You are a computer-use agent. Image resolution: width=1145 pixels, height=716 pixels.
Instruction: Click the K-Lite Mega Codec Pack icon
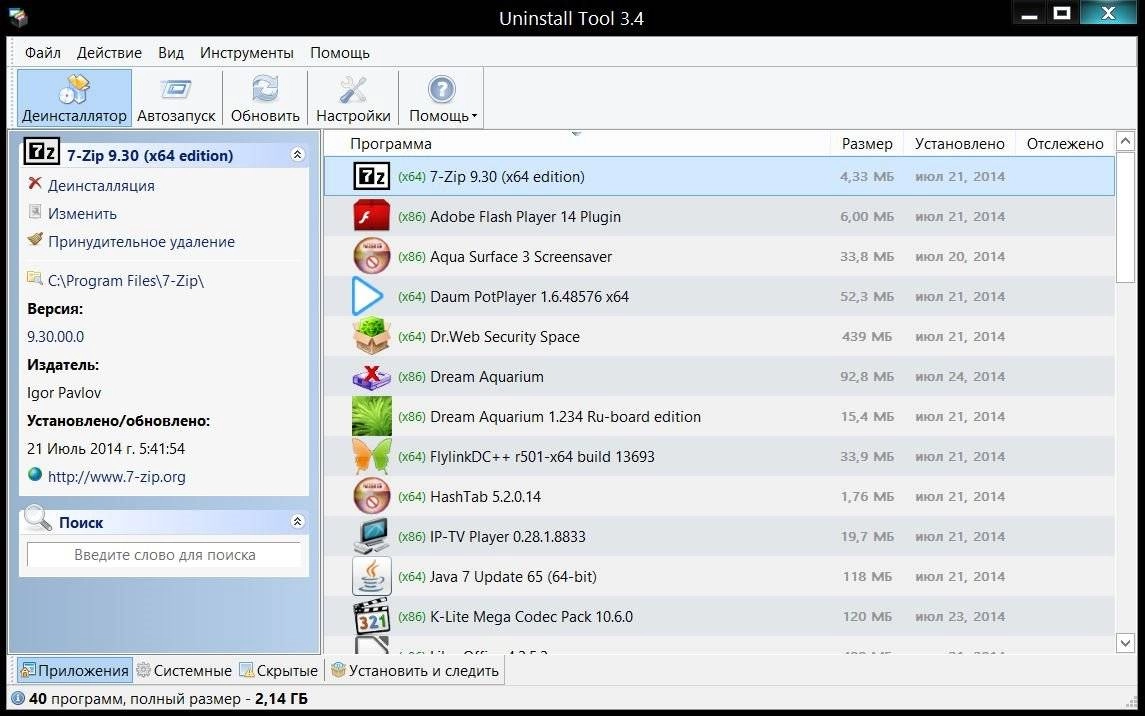372,617
